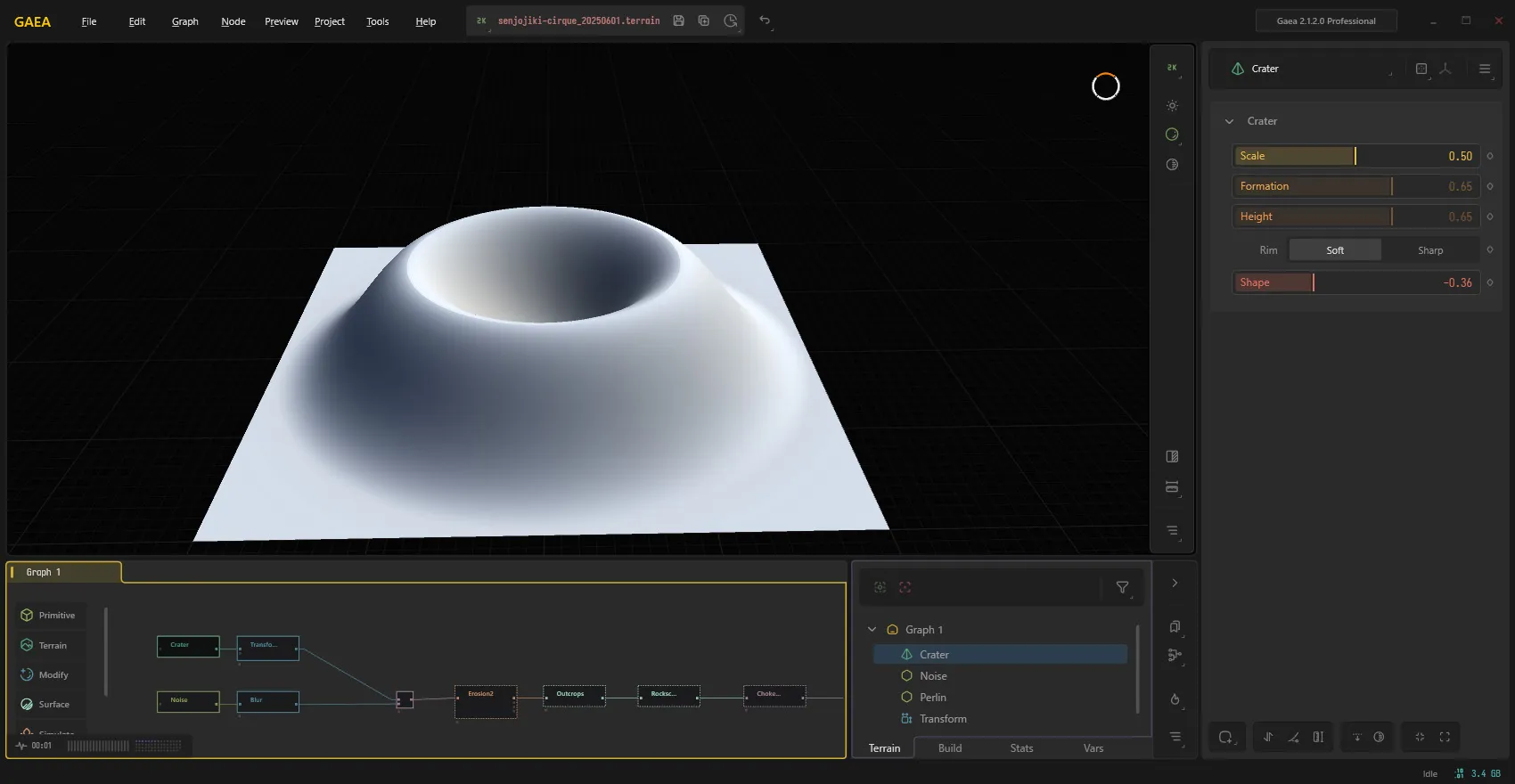The height and width of the screenshot is (784, 1515).
Task: Select the Primitive node category icon
Action: pos(27,616)
